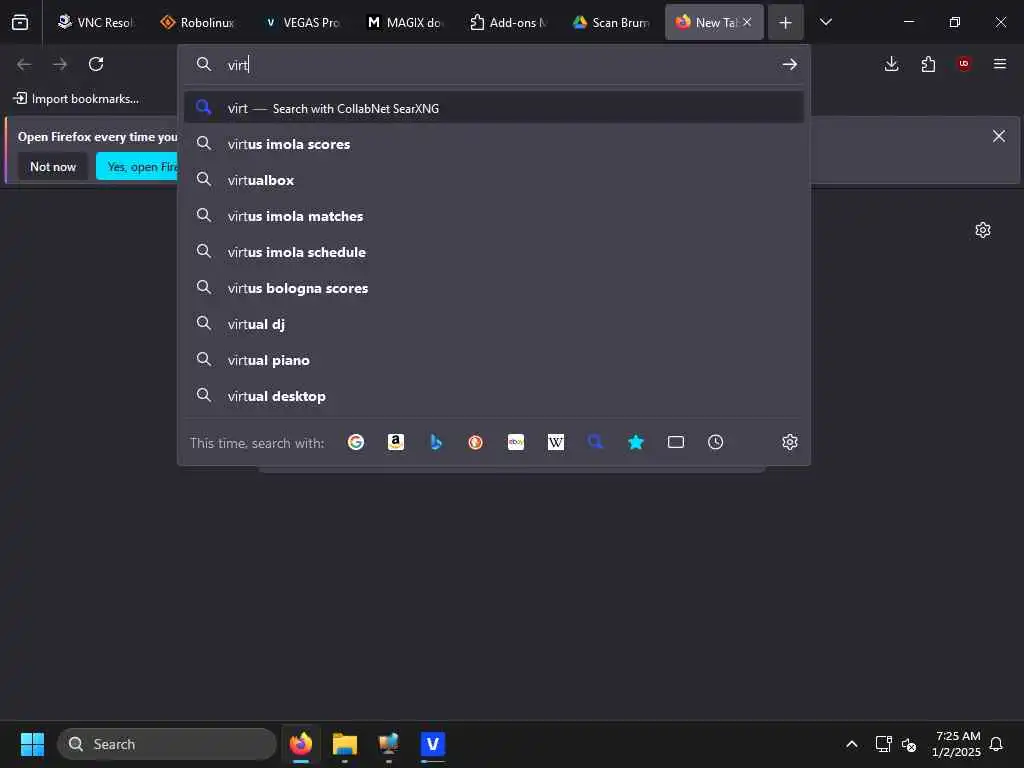Screen dimensions: 1024x768
Task: Switch to VNC Resol tab
Action: click(95, 22)
